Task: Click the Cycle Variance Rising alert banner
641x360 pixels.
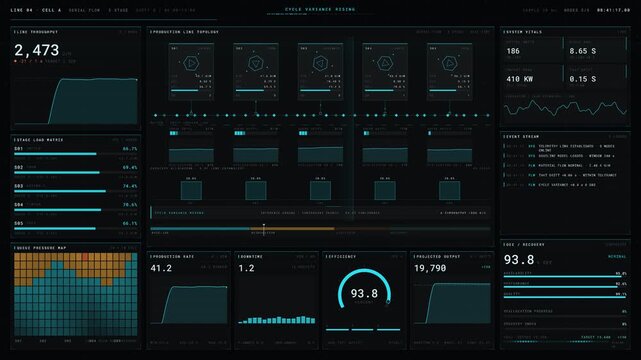Action: click(320, 212)
